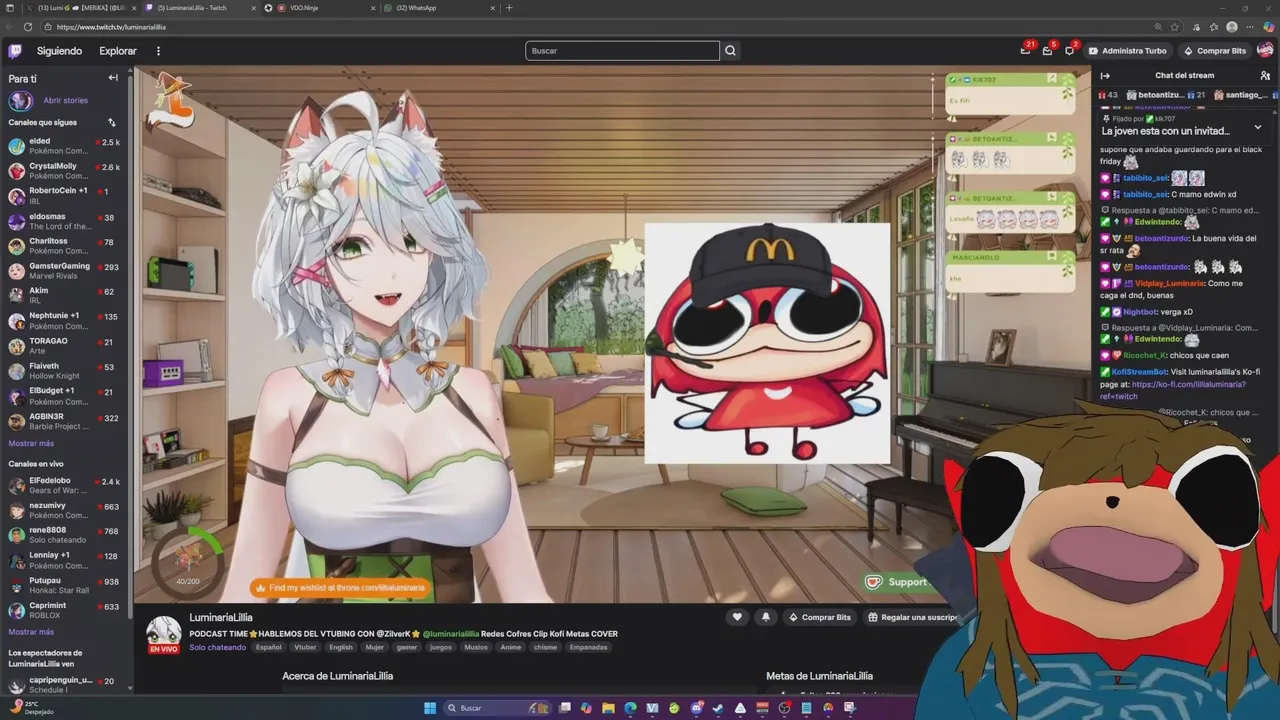Viewport: 1280px width, 720px height.
Task: Collapse the stream chat panel
Action: [x=1105, y=76]
